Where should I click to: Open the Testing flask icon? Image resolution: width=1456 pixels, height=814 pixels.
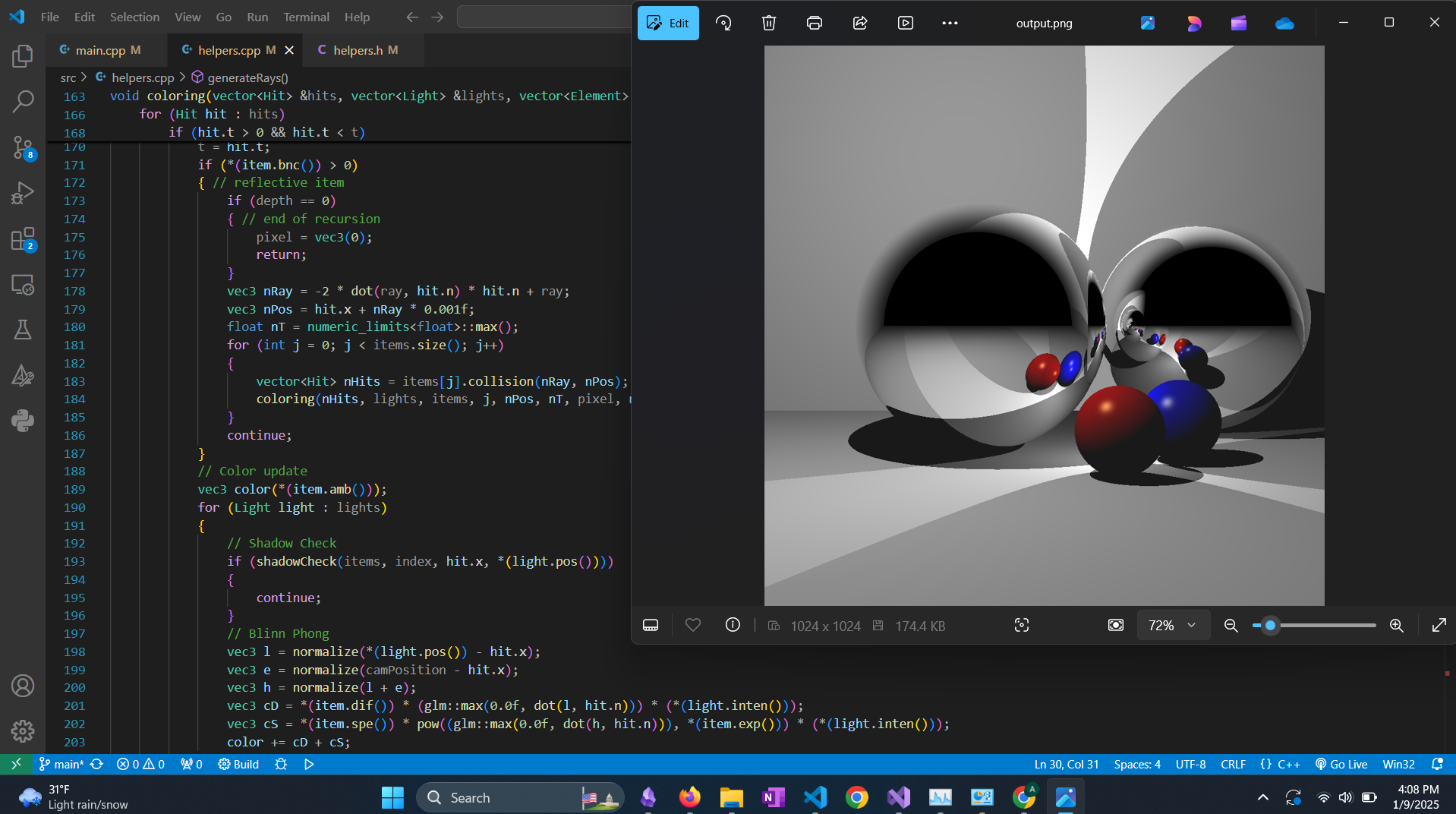[23, 330]
